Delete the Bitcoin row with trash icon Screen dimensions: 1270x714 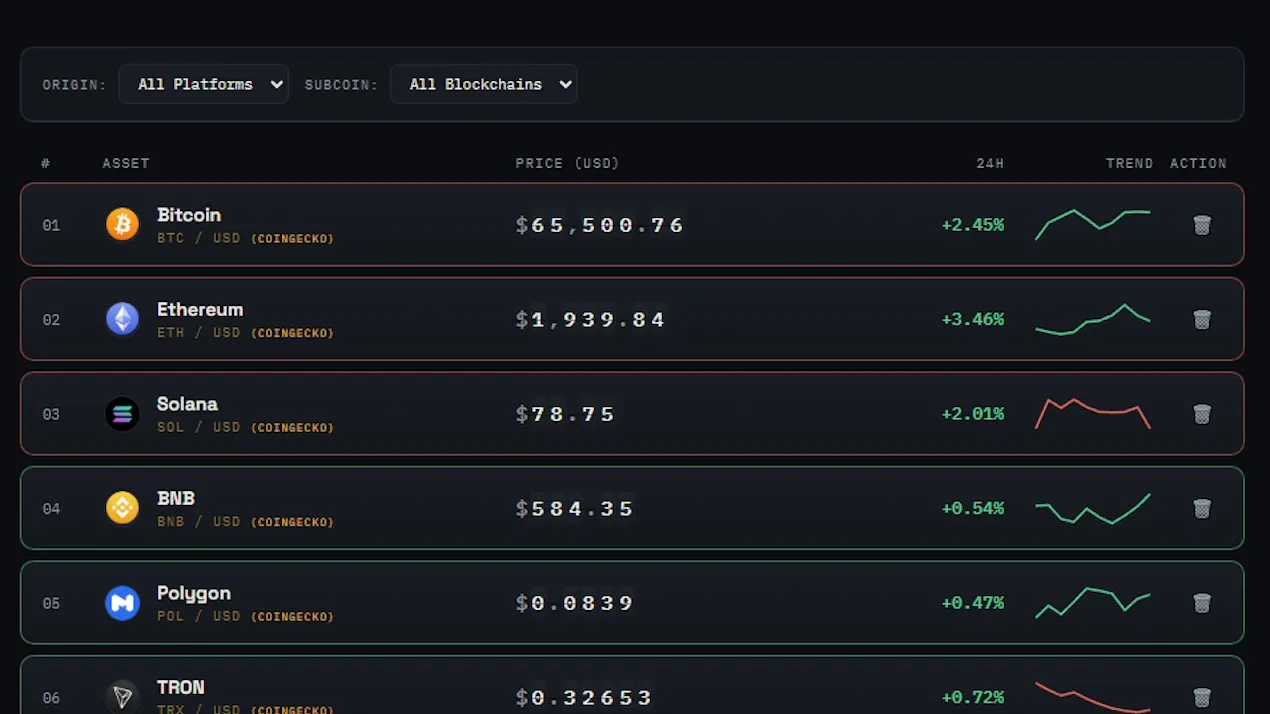click(x=1202, y=225)
